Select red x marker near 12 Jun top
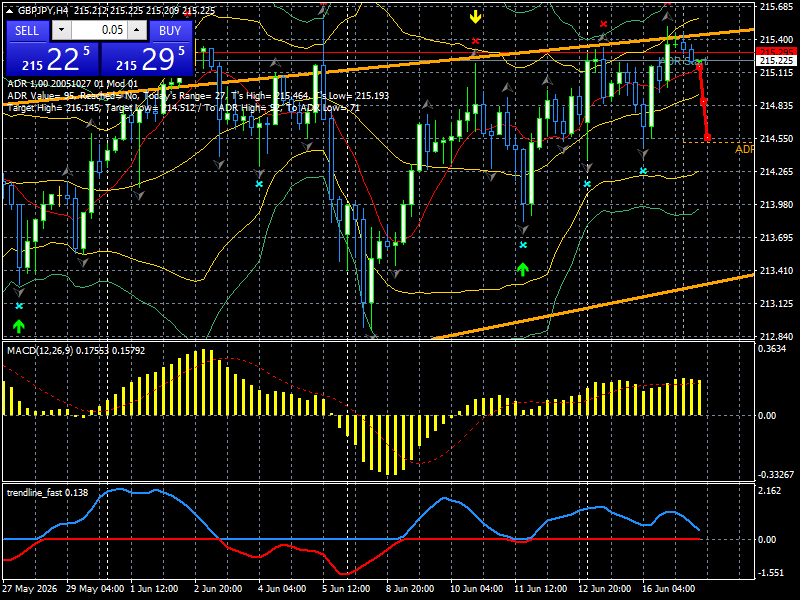800x600 pixels. click(x=604, y=24)
